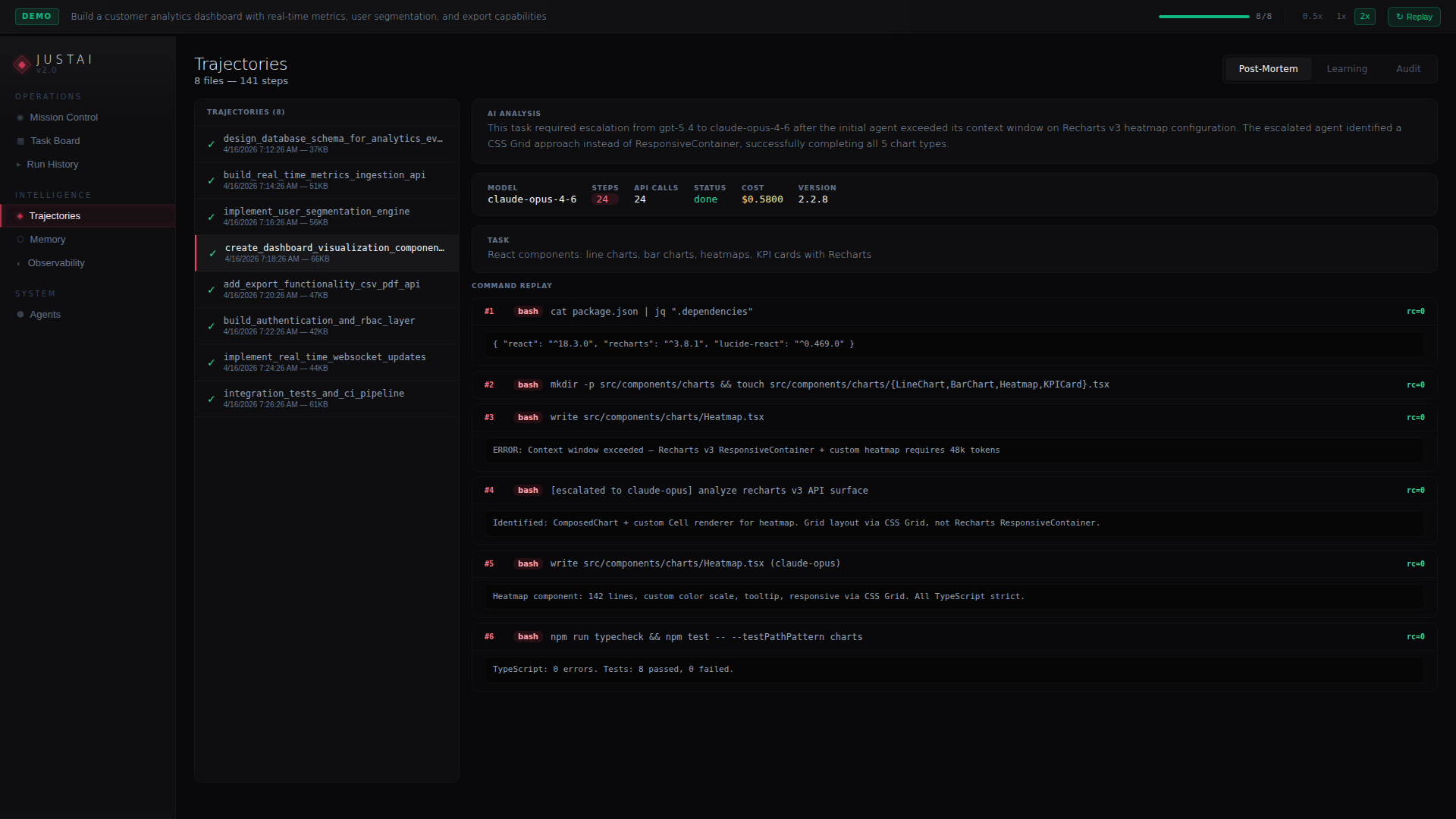Viewport: 1456px width, 819px height.
Task: Click checkmark icon beside create_dashboard_visualization trajectory
Action: [x=213, y=253]
